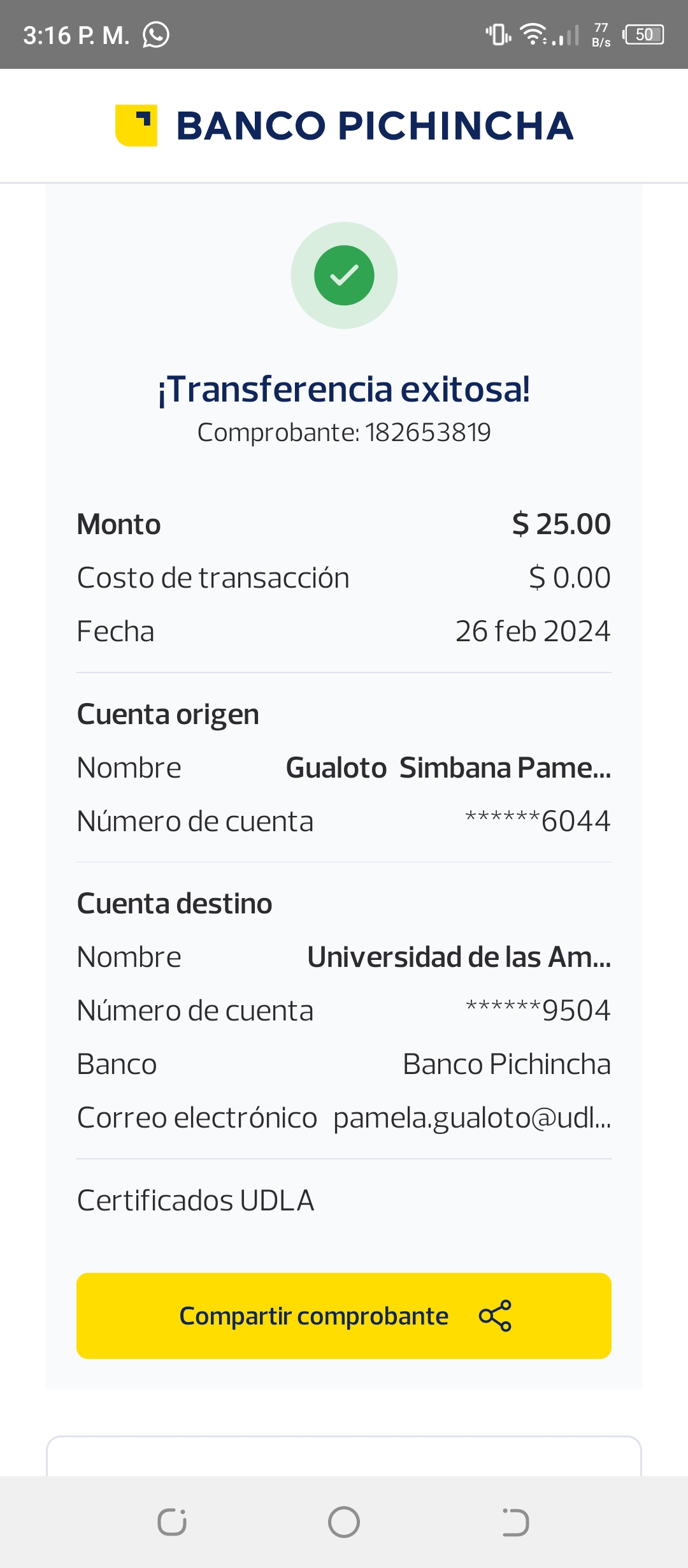Viewport: 688px width, 1568px height.
Task: Tap the Certificados UDLA description text
Action: (x=196, y=1200)
